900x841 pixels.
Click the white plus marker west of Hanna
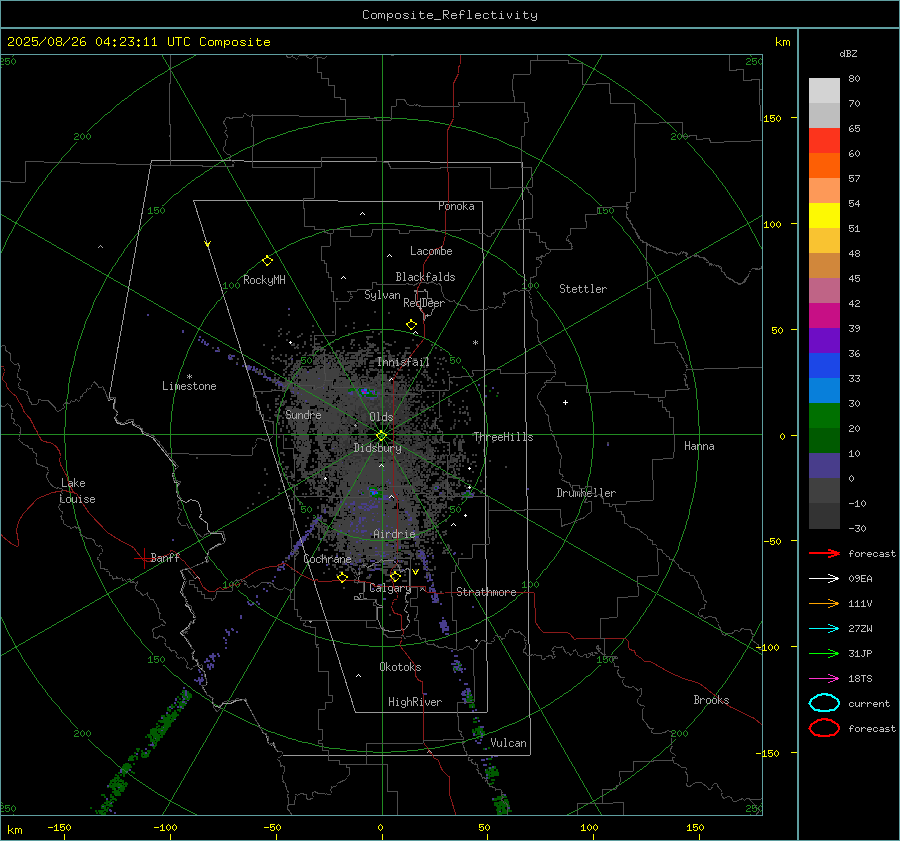[565, 402]
